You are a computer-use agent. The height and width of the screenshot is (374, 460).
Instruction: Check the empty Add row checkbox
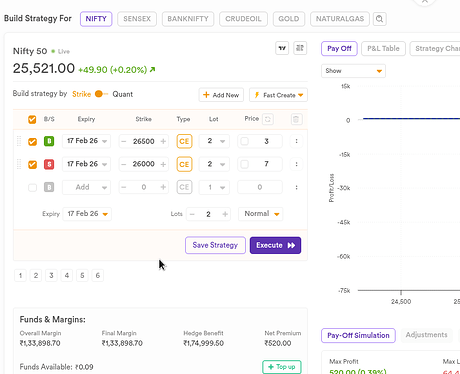click(32, 187)
